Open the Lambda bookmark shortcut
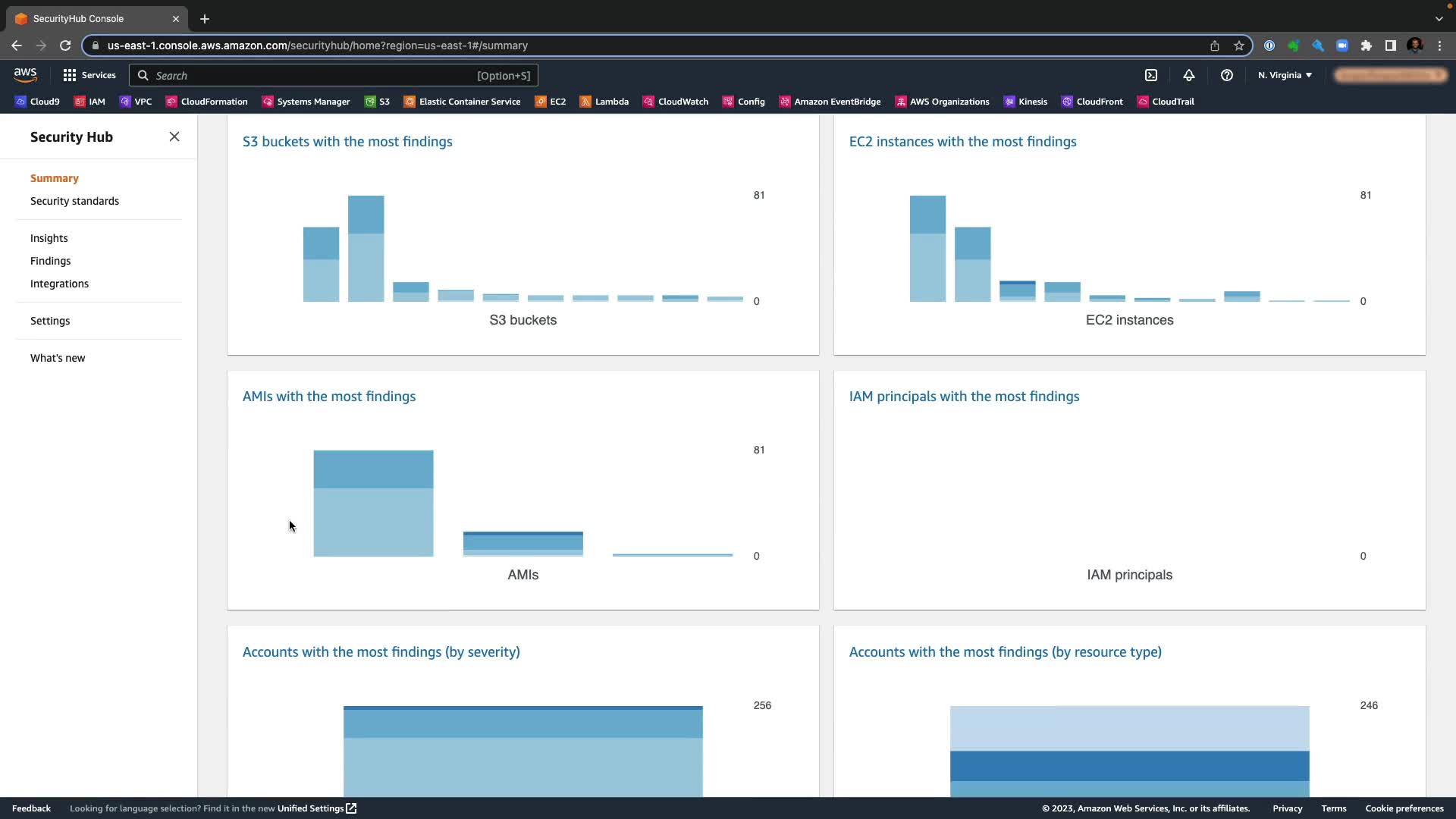The width and height of the screenshot is (1456, 819). click(x=604, y=102)
